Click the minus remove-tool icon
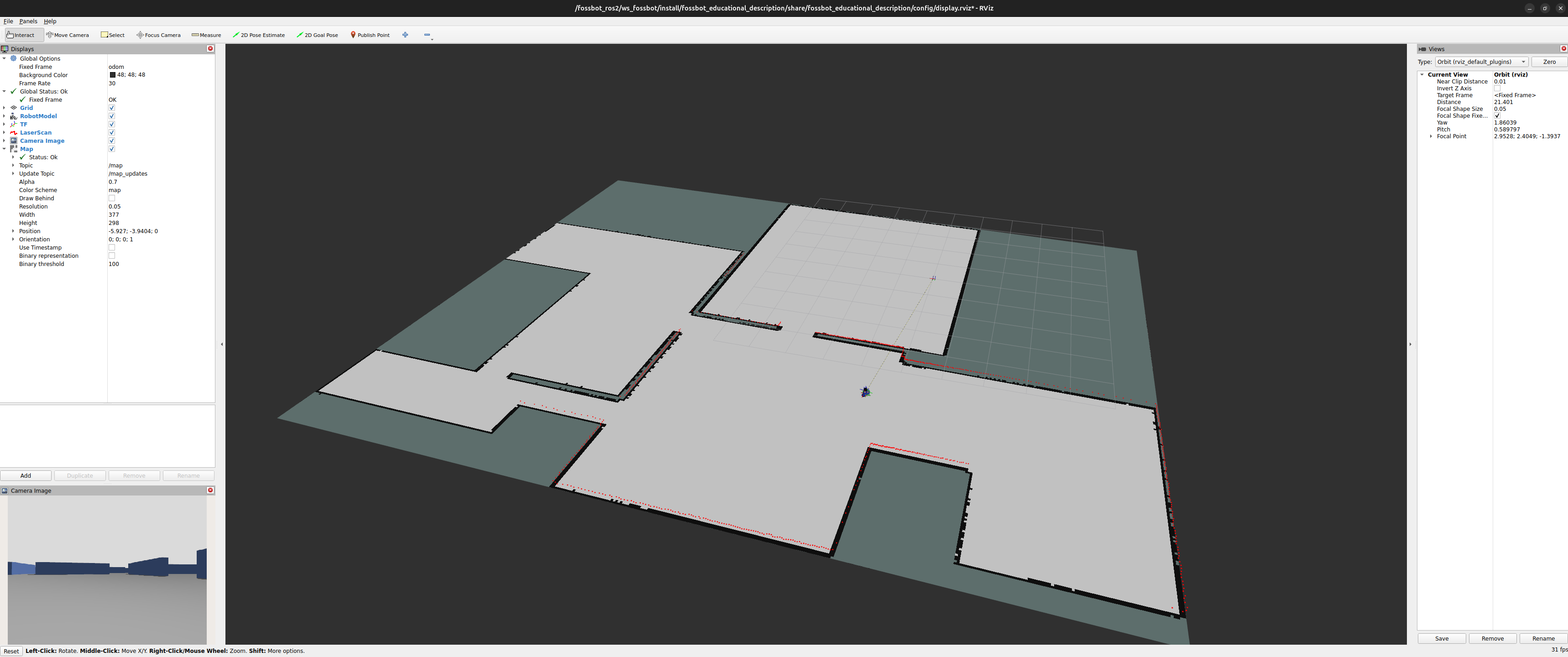 (x=427, y=35)
